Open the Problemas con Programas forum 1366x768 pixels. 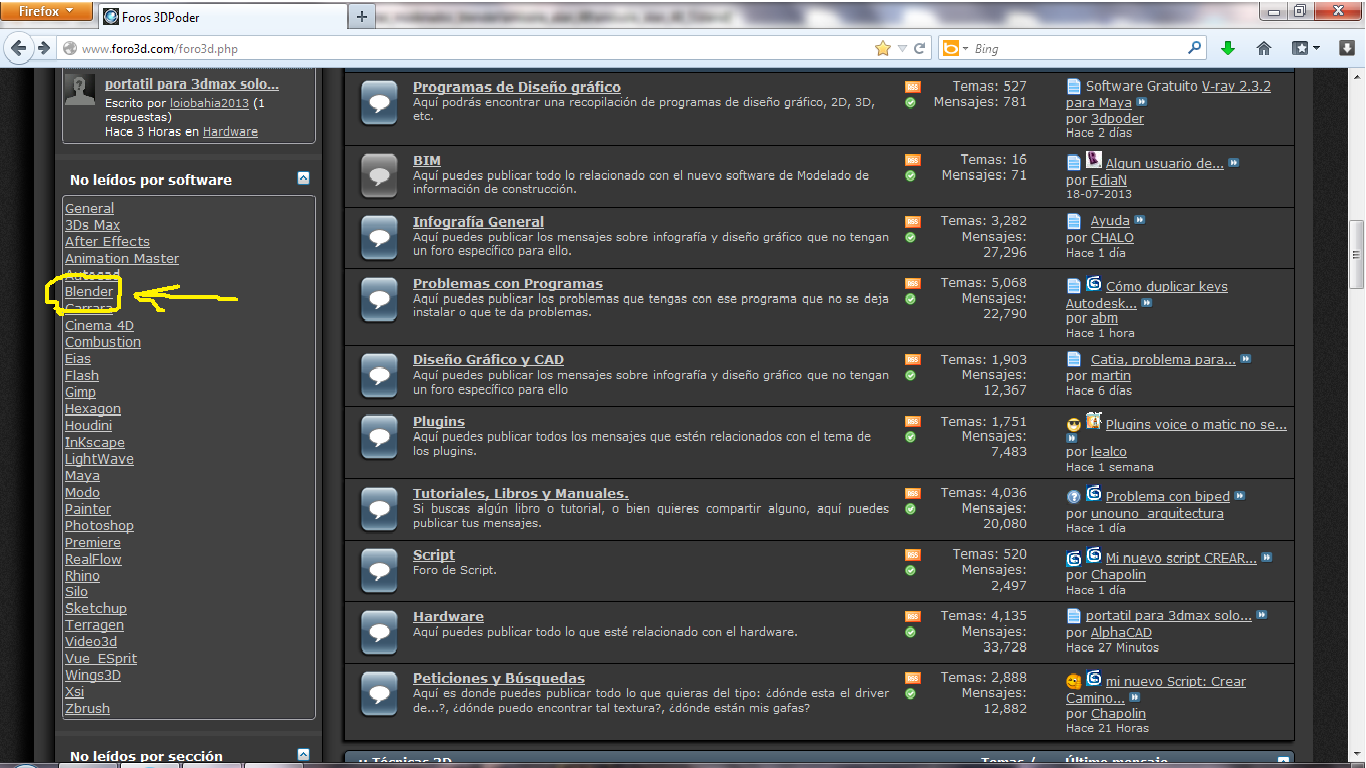click(x=508, y=284)
